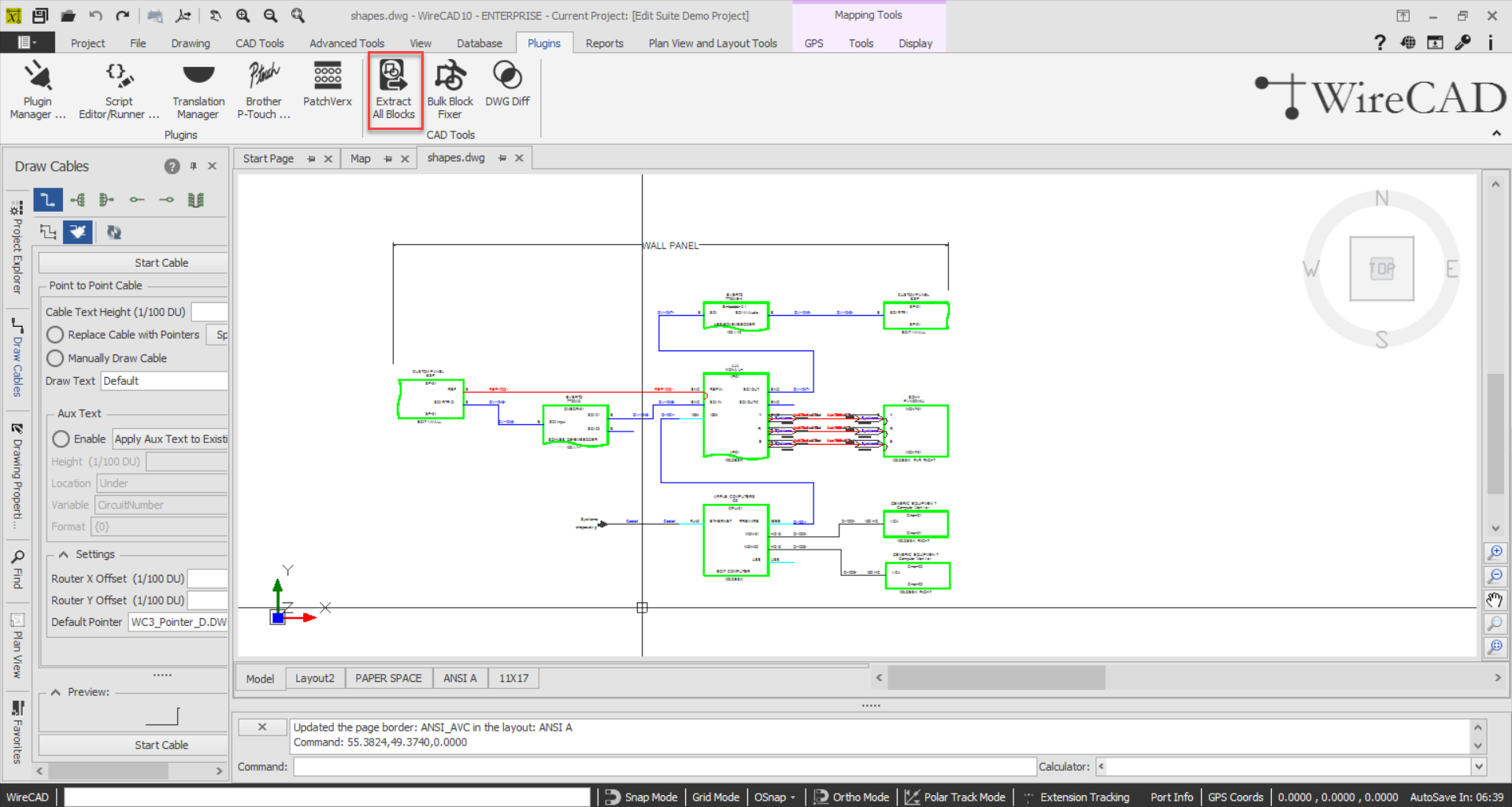Toggle Extension Tracking in status bar
The width and height of the screenshot is (1512, 807).
(1076, 797)
